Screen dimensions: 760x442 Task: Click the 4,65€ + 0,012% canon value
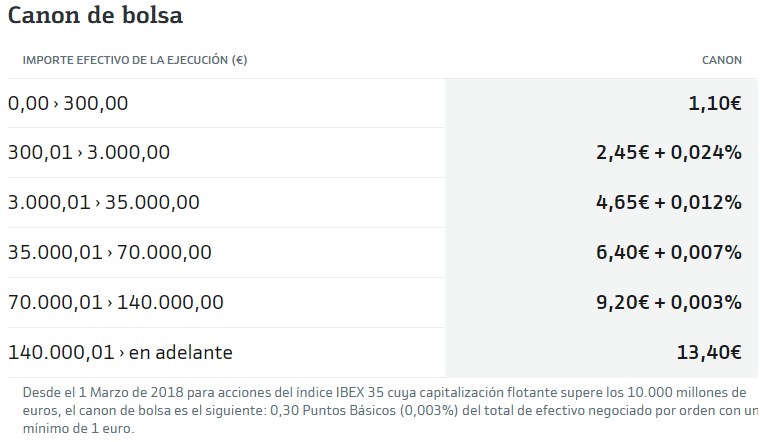[668, 203]
